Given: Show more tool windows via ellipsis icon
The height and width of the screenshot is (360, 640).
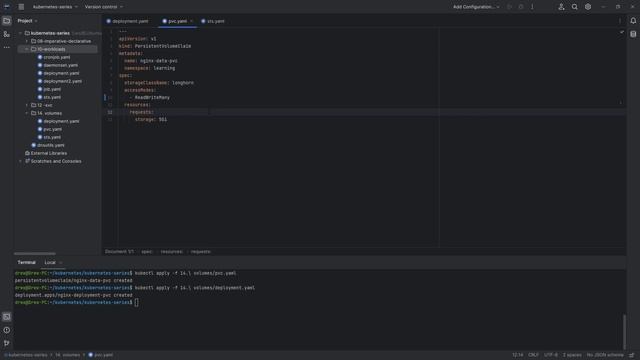Looking at the screenshot, I should click(7, 47).
